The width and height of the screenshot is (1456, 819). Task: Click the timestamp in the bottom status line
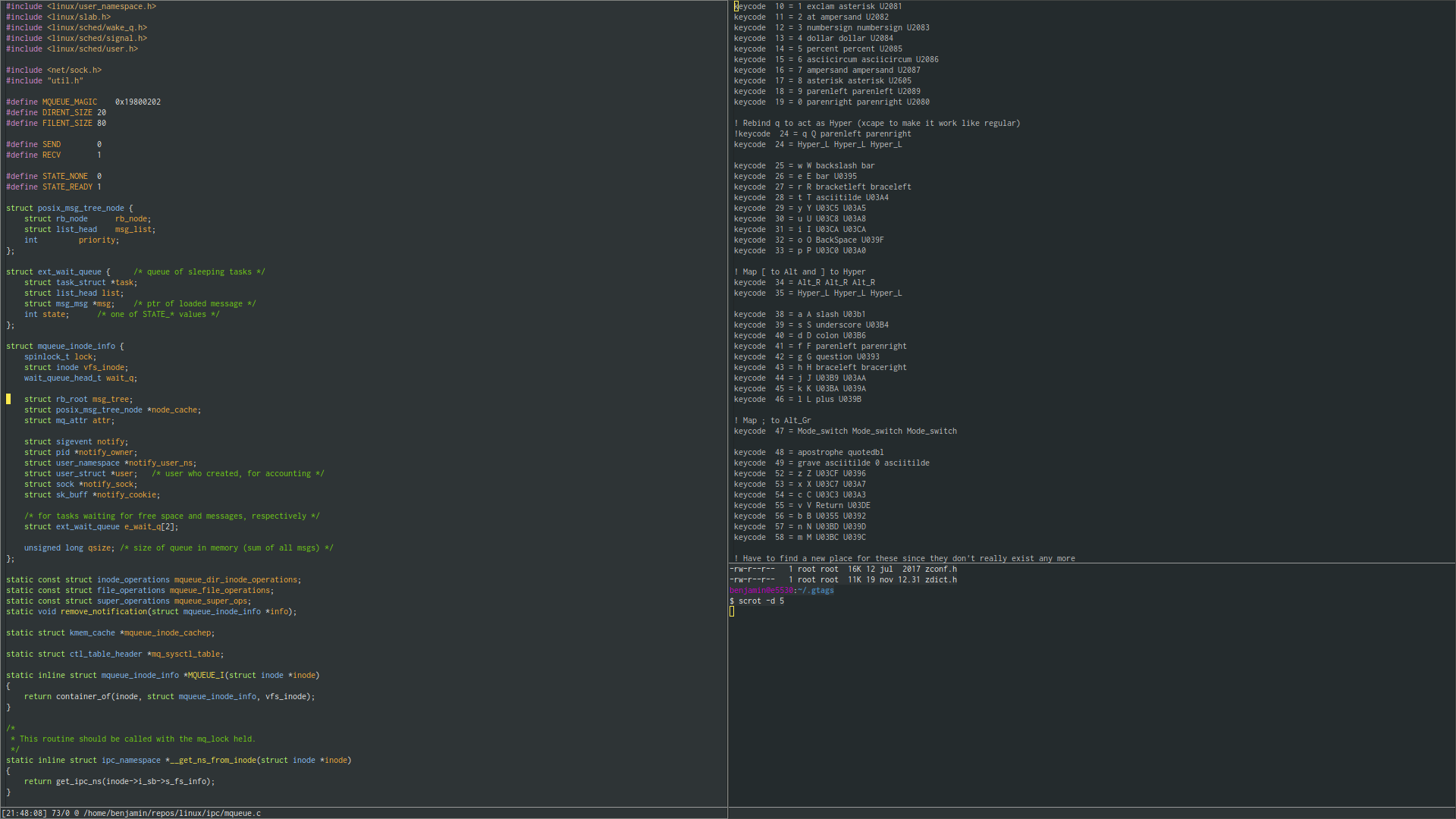coord(24,813)
